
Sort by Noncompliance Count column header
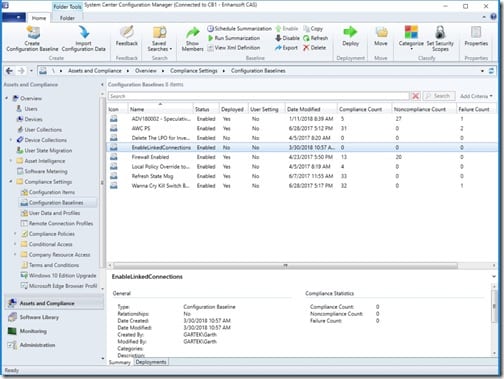point(424,109)
